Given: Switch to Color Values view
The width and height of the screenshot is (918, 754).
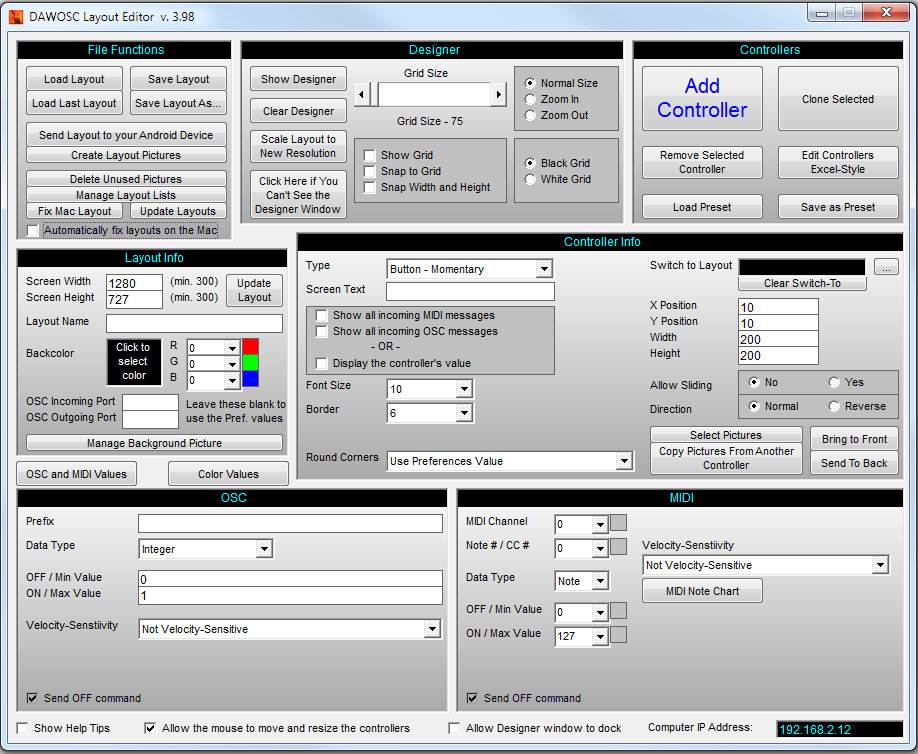Looking at the screenshot, I should coord(228,474).
